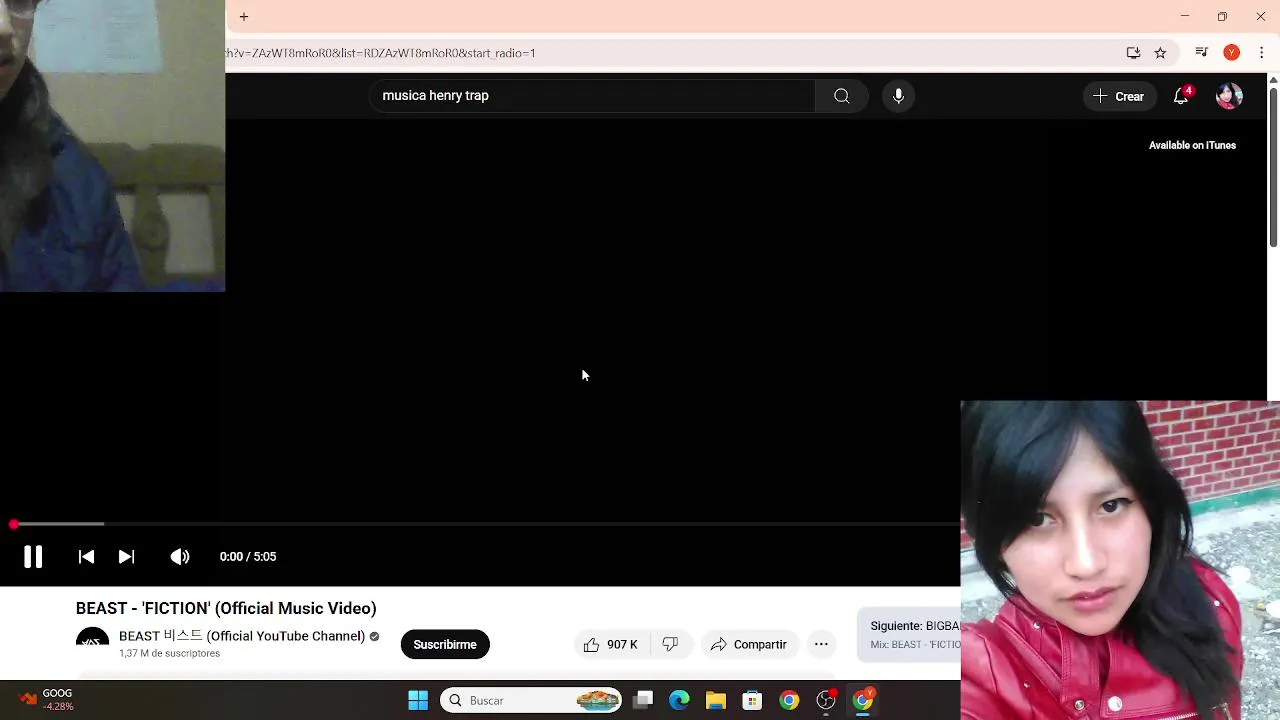Like the video (907 K)

(x=611, y=644)
